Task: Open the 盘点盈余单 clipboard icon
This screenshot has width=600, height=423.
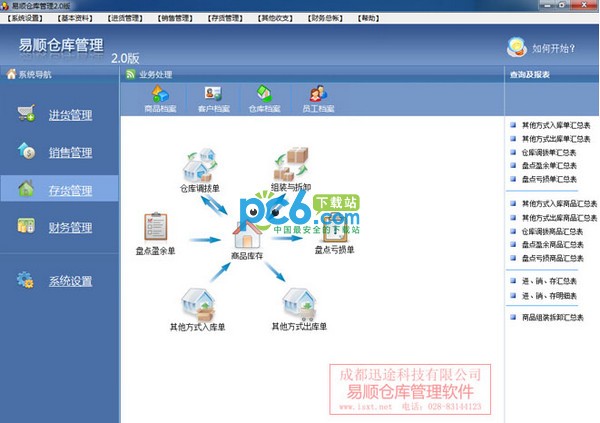Action: [155, 227]
